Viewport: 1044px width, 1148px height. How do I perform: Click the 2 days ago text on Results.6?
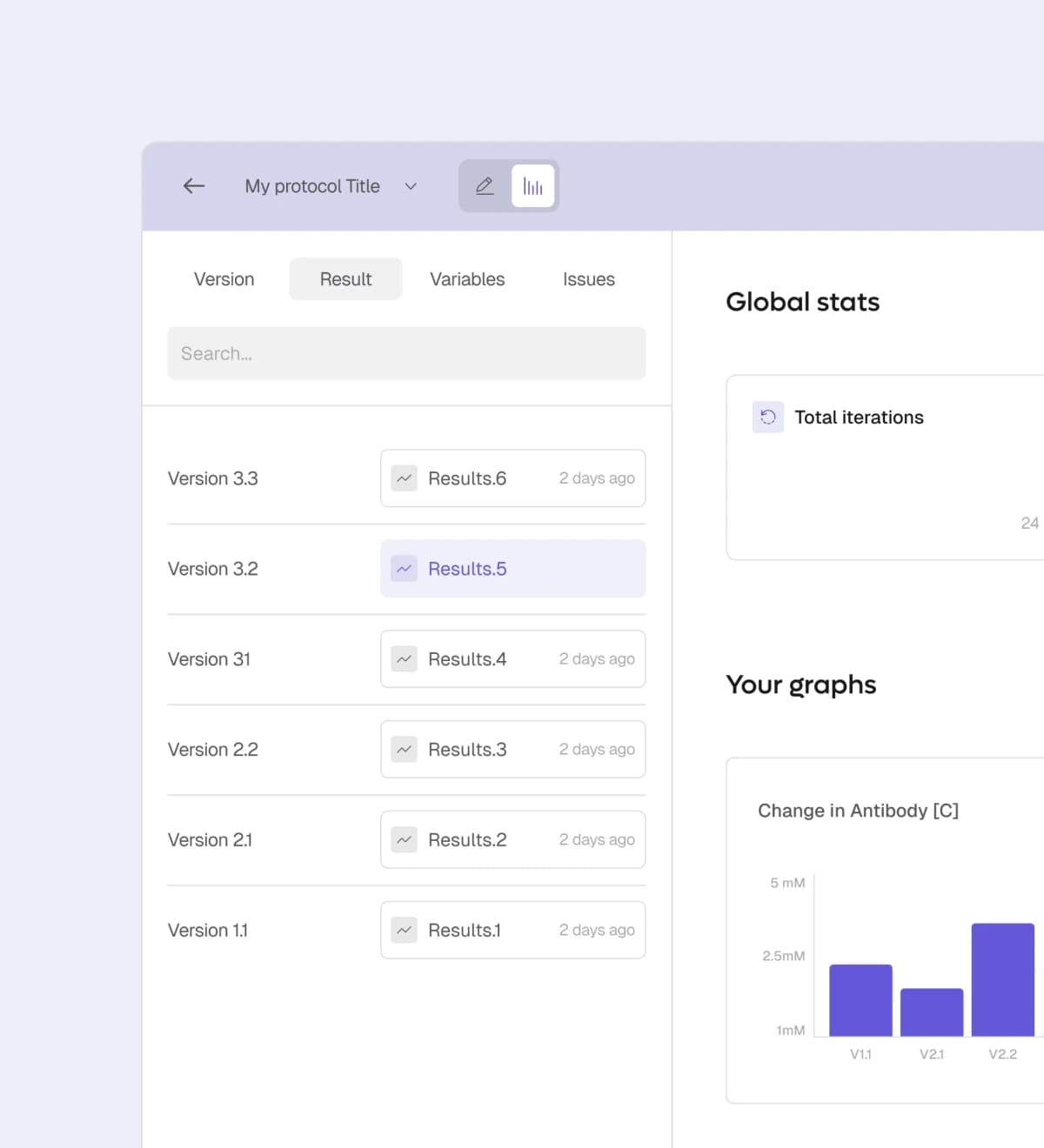click(597, 478)
